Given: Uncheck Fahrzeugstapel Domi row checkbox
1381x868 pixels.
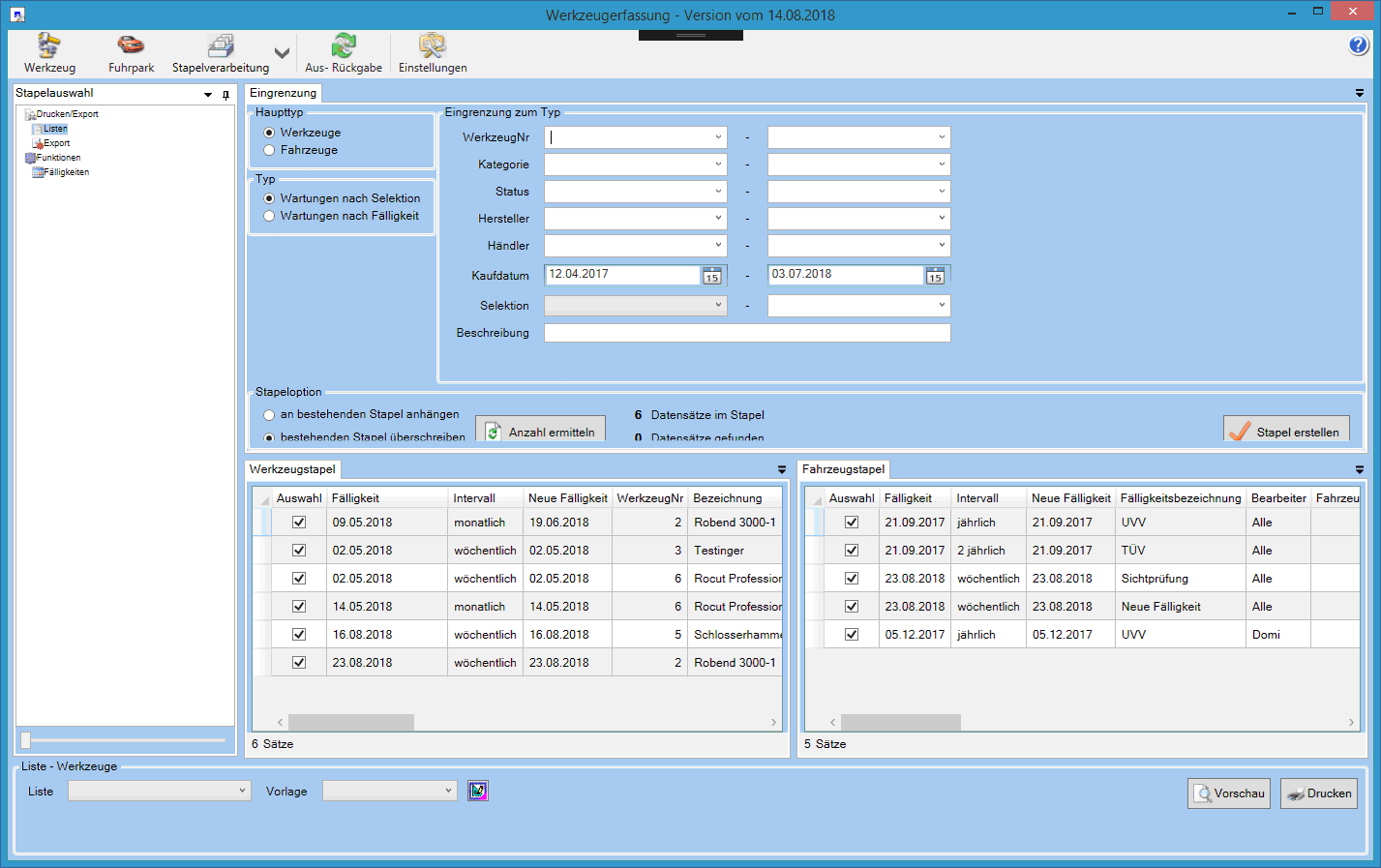Looking at the screenshot, I should [x=852, y=634].
